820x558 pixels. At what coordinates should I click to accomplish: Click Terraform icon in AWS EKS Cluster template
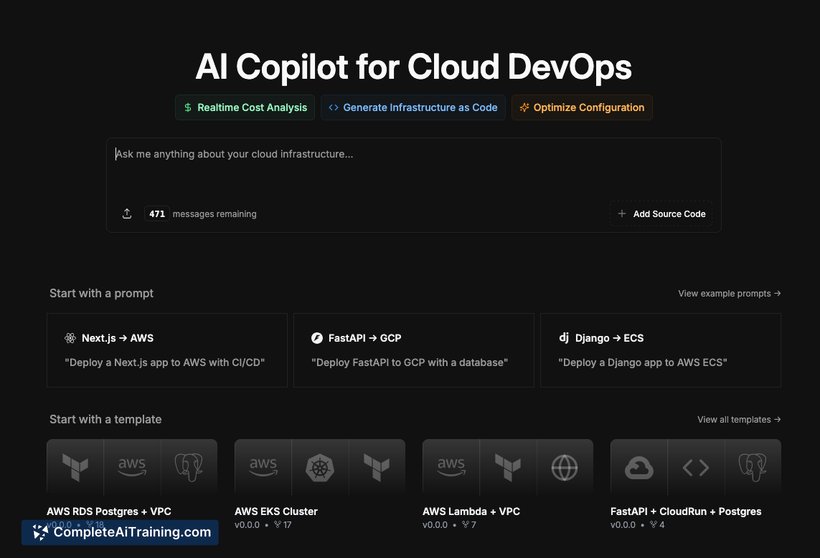coord(377,467)
